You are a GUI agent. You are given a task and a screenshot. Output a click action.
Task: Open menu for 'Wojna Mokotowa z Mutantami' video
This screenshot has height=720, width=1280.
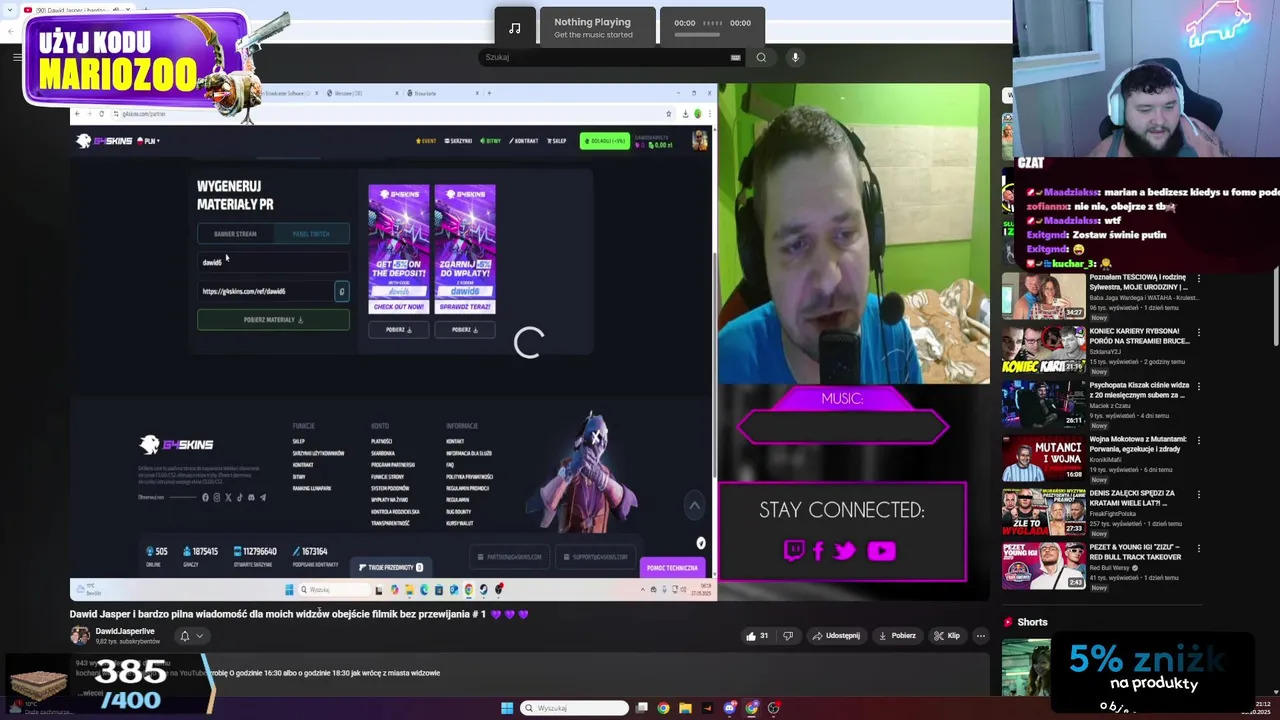1198,441
